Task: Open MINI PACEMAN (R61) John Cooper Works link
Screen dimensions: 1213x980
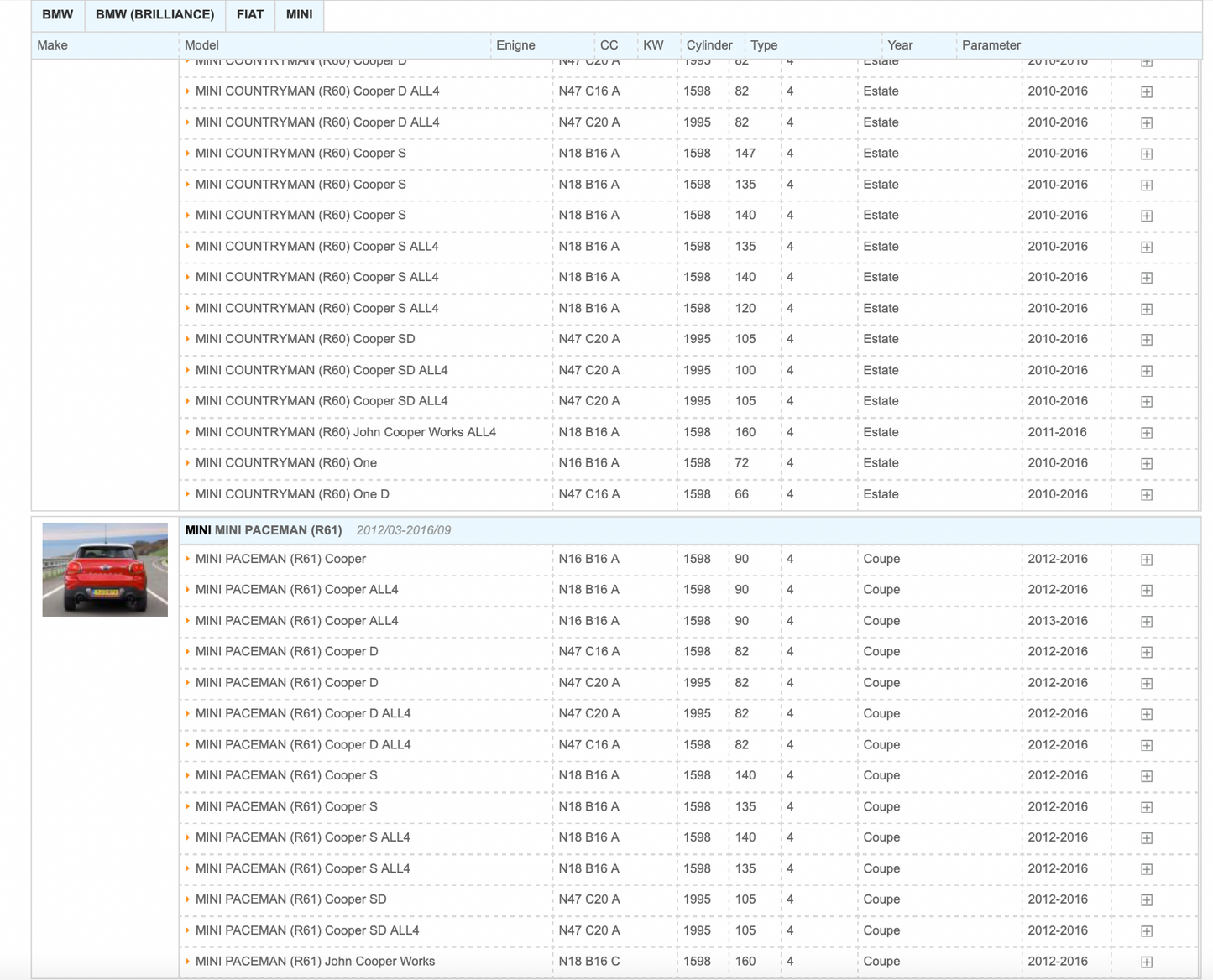Action: pos(315,962)
